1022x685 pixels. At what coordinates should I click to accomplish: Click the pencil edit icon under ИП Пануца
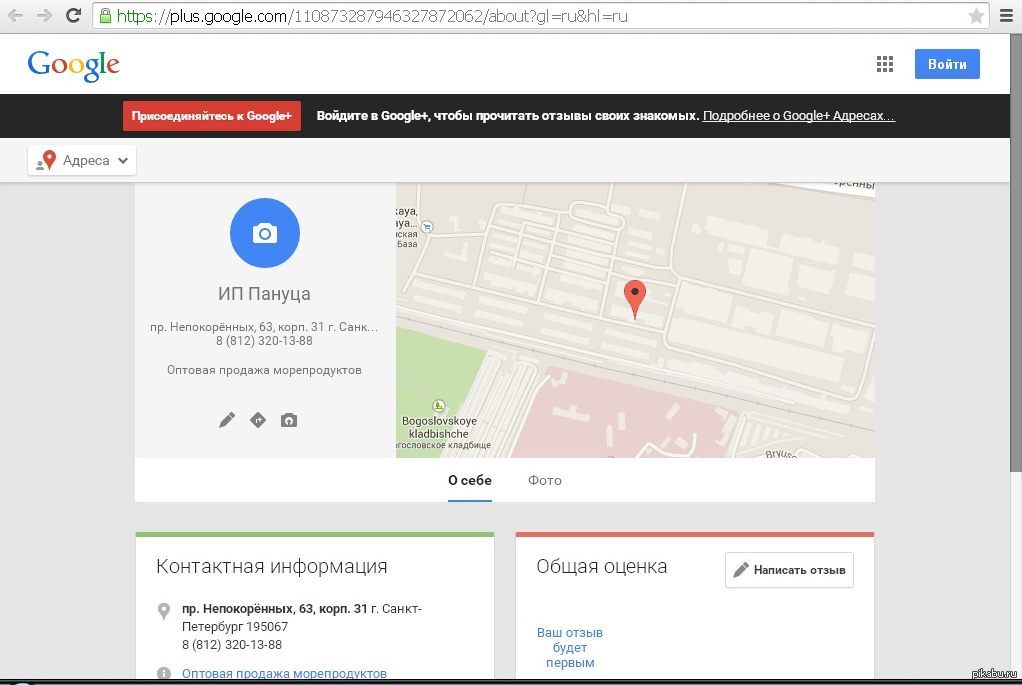[227, 420]
